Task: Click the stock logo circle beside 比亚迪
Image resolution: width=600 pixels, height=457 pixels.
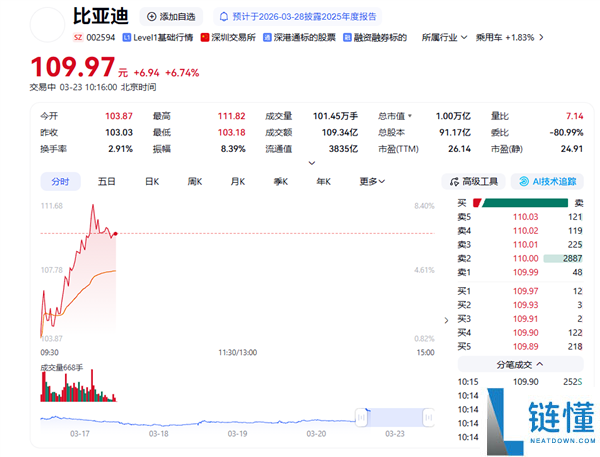Action: 47,24
